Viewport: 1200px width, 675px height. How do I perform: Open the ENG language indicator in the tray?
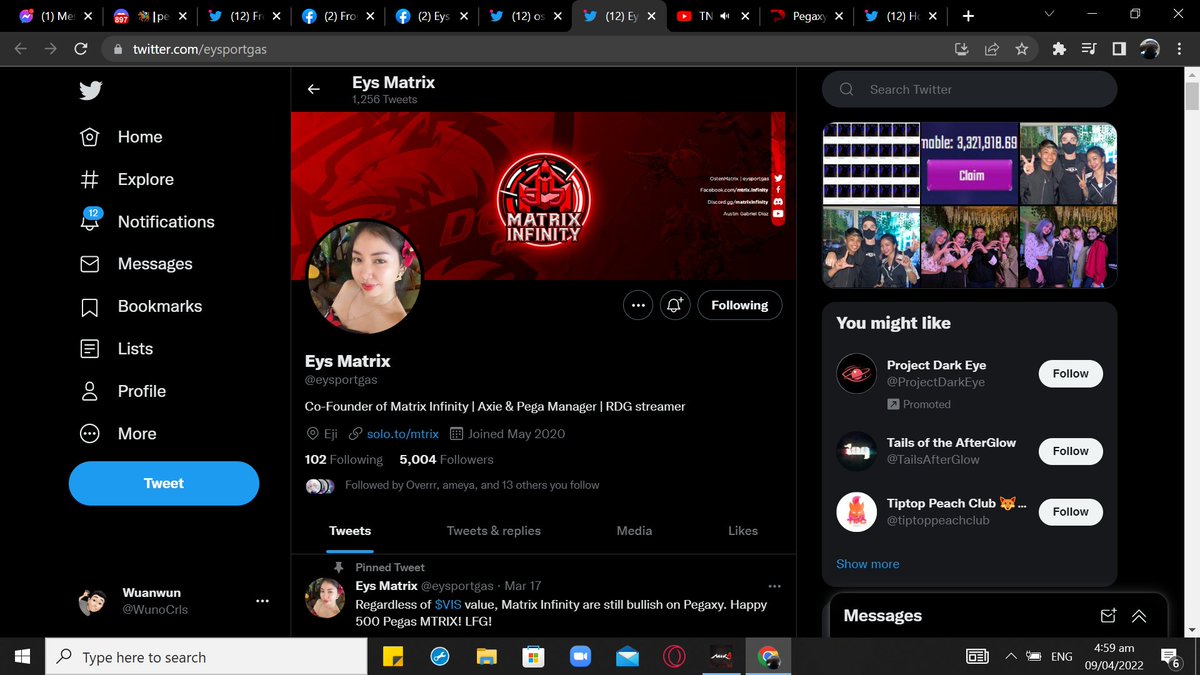tap(1063, 657)
